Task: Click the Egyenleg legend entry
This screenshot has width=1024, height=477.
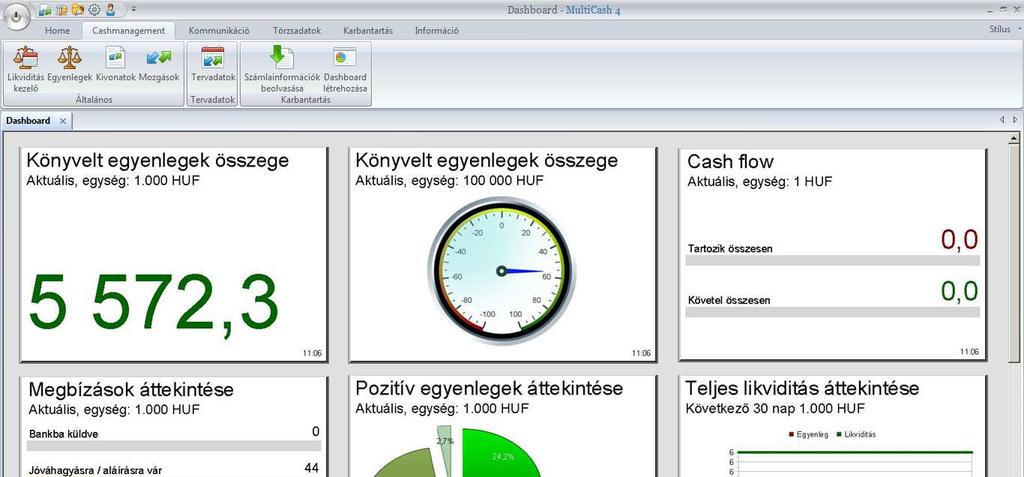Action: [x=808, y=434]
